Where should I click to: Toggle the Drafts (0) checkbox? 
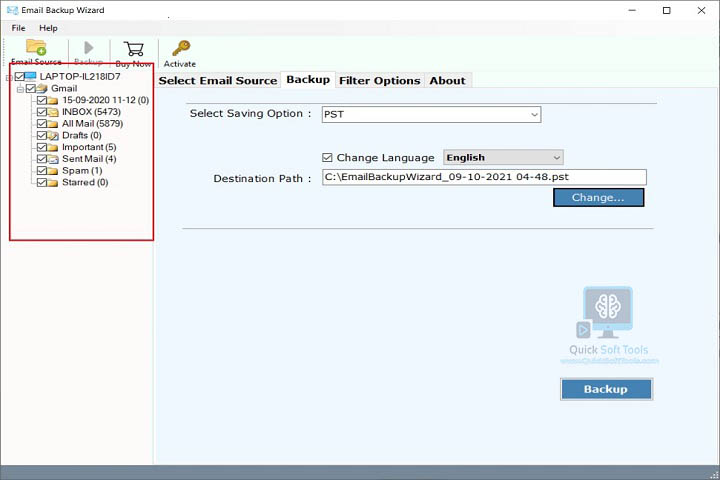pyautogui.click(x=42, y=136)
